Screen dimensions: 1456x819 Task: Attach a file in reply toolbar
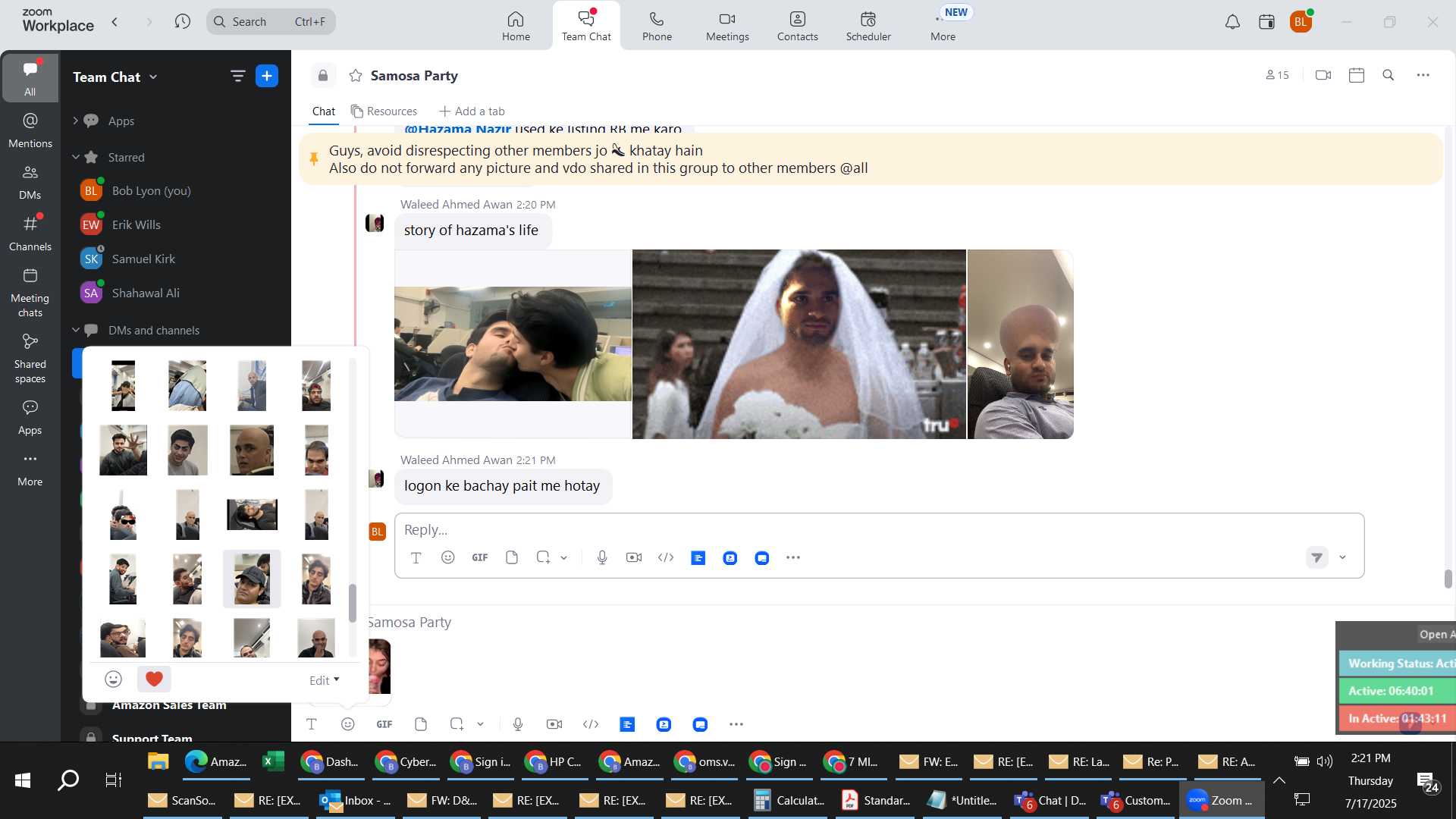pos(512,557)
